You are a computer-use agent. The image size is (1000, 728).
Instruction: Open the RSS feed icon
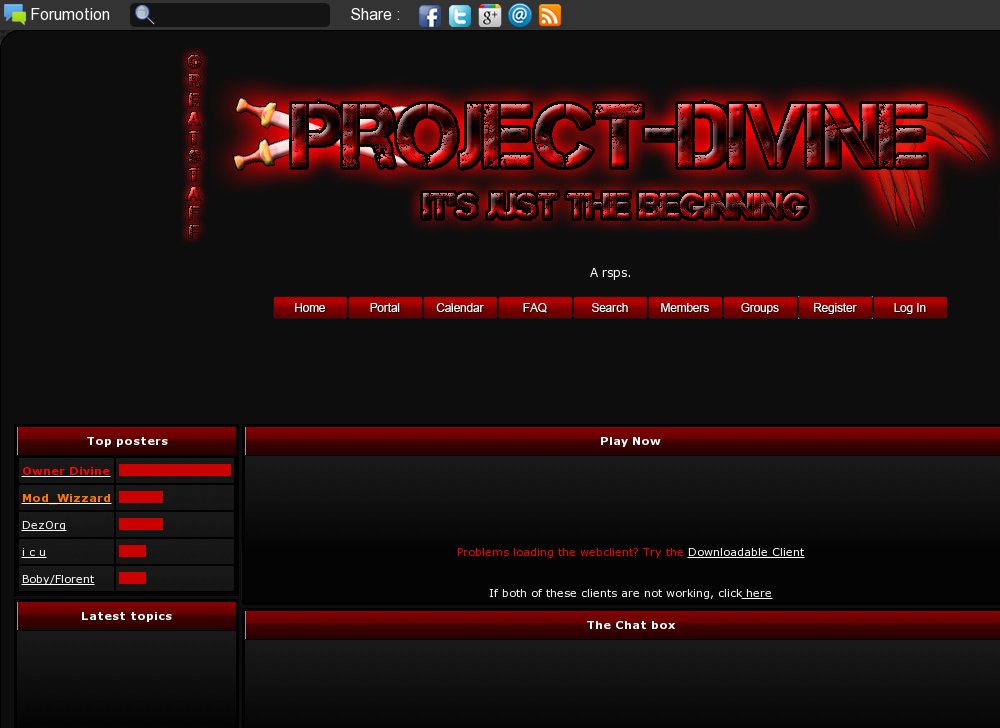[x=550, y=15]
